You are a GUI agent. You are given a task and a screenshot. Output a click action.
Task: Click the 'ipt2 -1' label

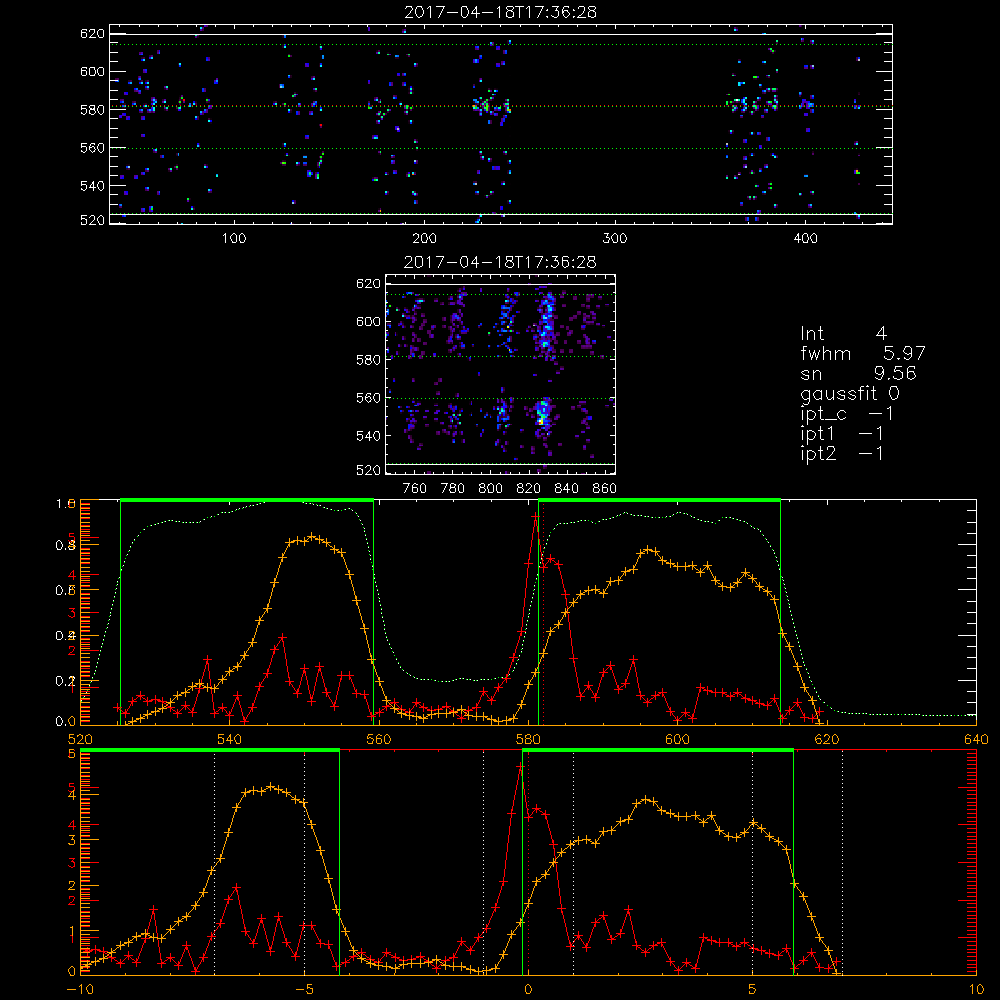[x=841, y=453]
